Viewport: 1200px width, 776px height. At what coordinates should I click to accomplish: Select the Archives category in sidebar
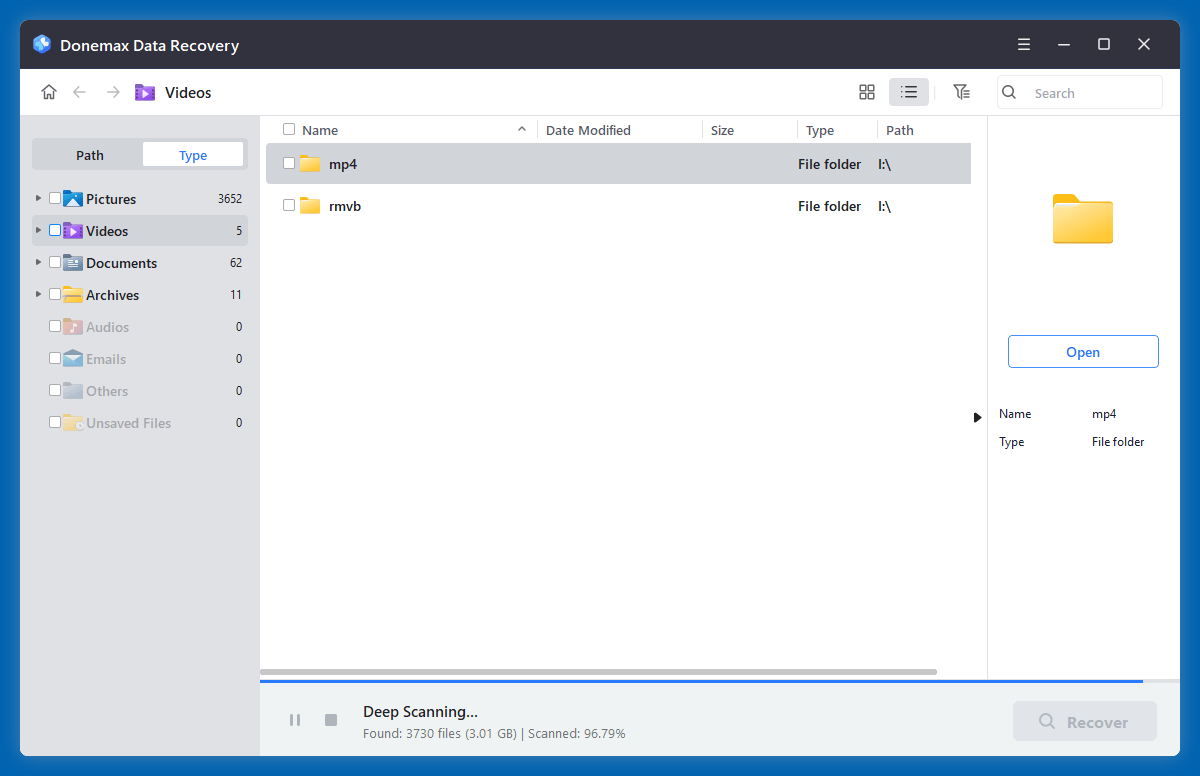point(114,294)
